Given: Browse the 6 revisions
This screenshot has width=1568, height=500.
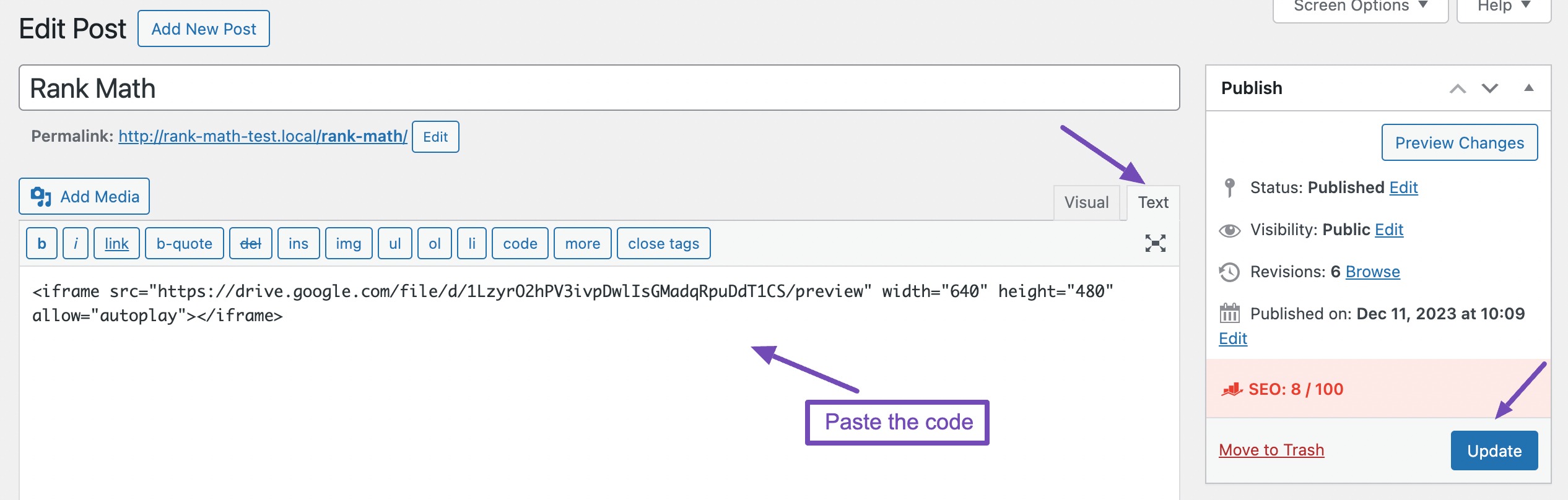Looking at the screenshot, I should pos(1372,272).
